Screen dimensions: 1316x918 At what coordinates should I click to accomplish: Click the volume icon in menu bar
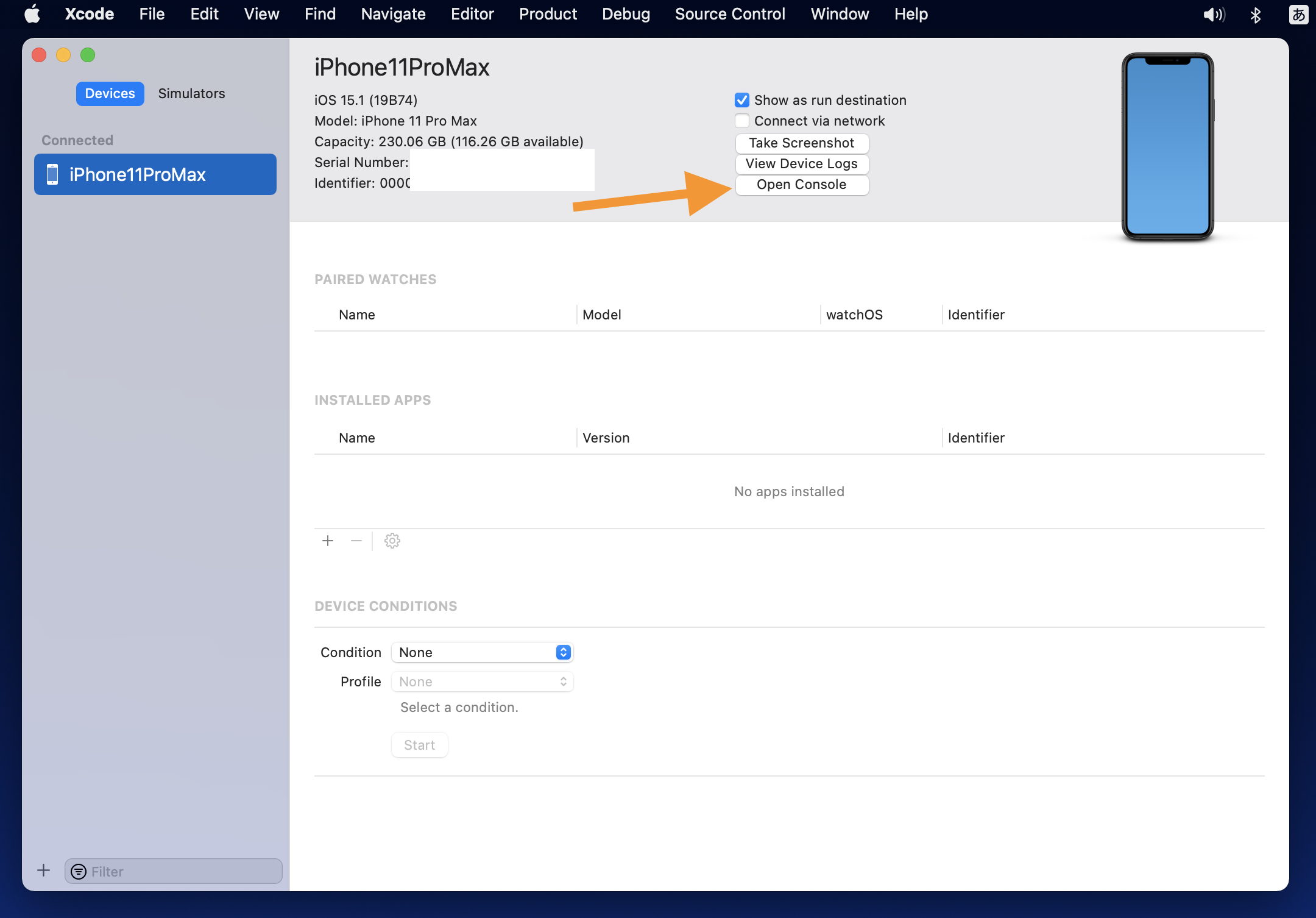[1214, 14]
